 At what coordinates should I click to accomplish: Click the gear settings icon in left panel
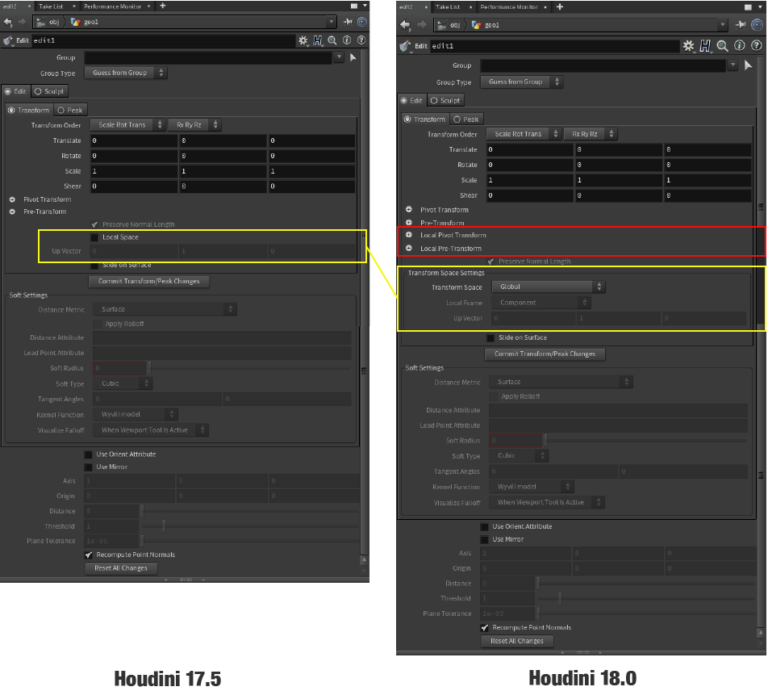(303, 40)
